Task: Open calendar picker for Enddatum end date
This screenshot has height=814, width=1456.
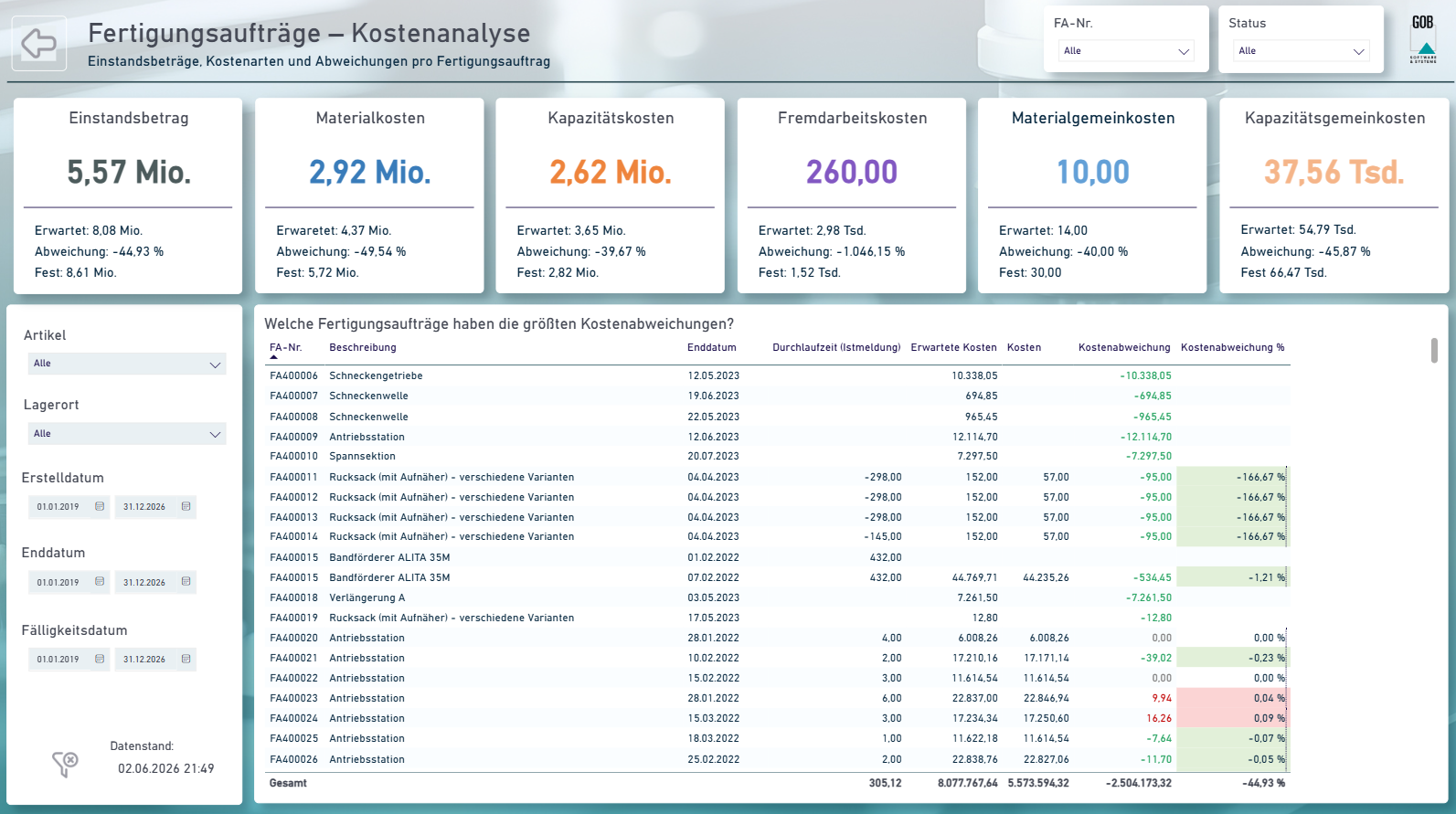Action: pyautogui.click(x=186, y=582)
